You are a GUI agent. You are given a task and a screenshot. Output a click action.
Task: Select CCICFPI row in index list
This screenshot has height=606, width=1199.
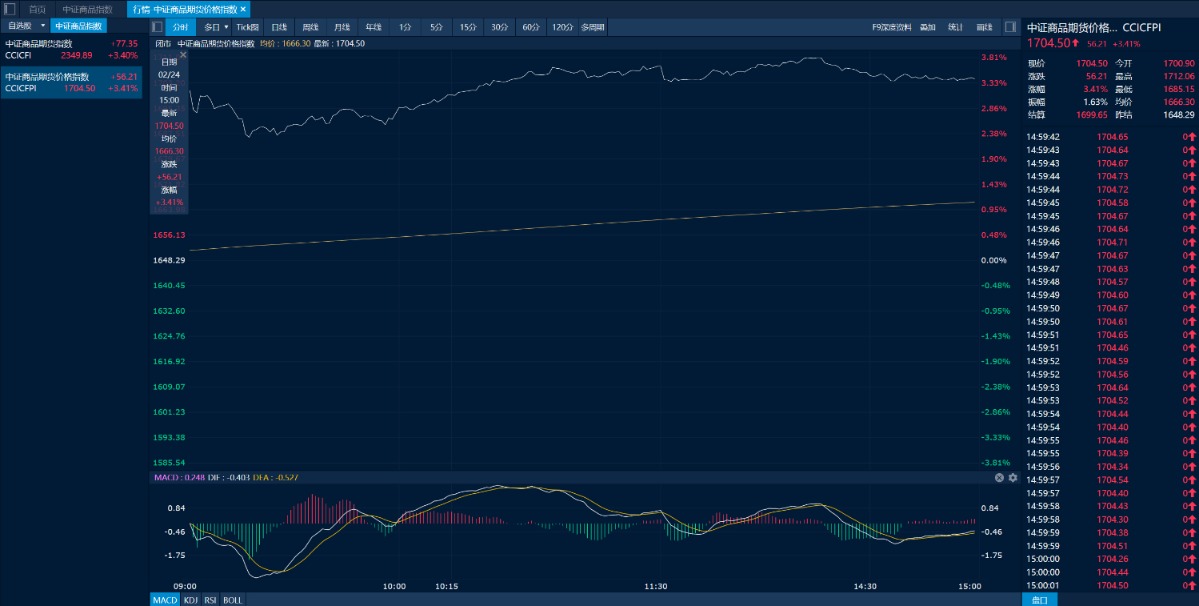pos(71,83)
